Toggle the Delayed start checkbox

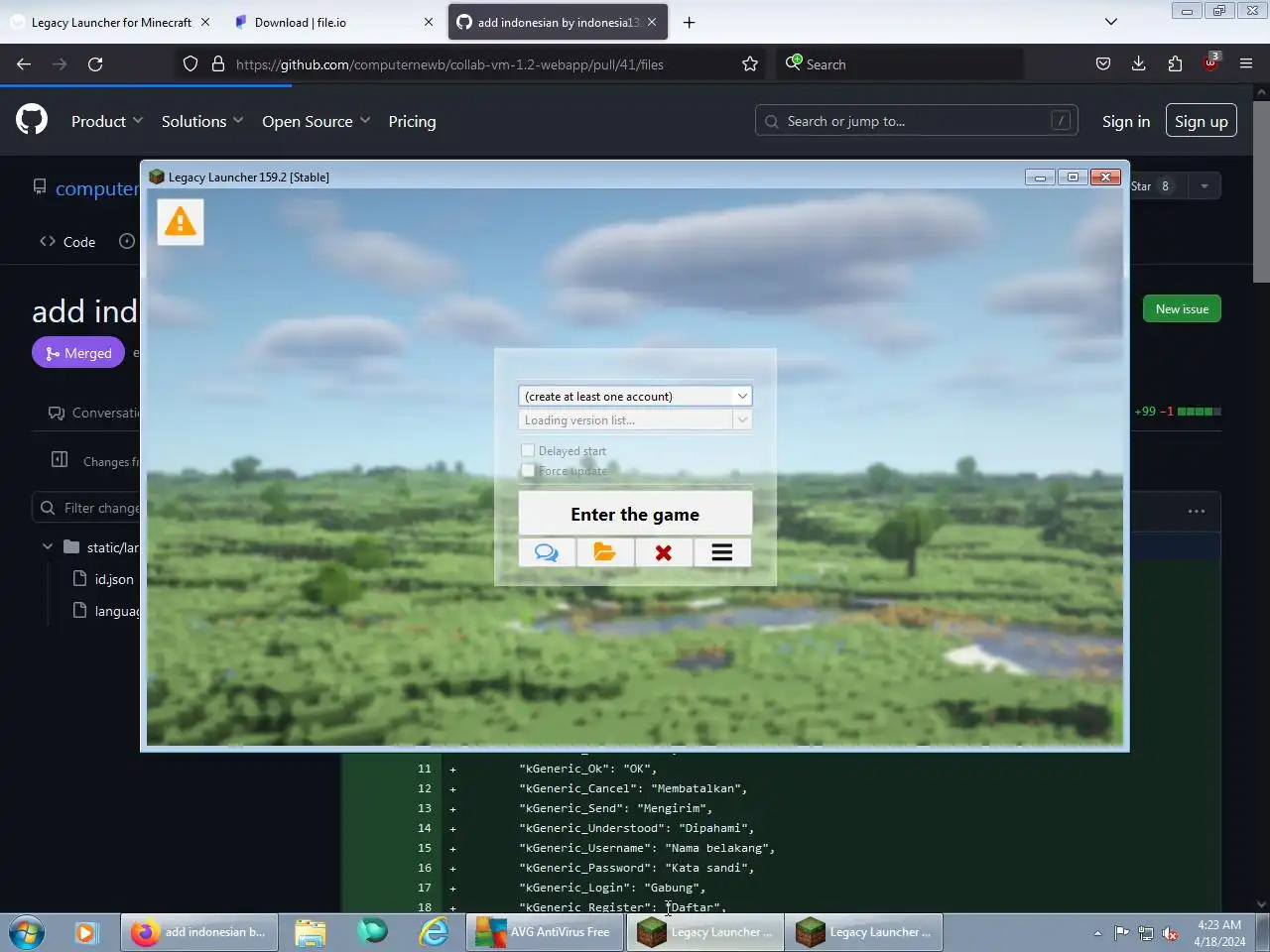528,450
